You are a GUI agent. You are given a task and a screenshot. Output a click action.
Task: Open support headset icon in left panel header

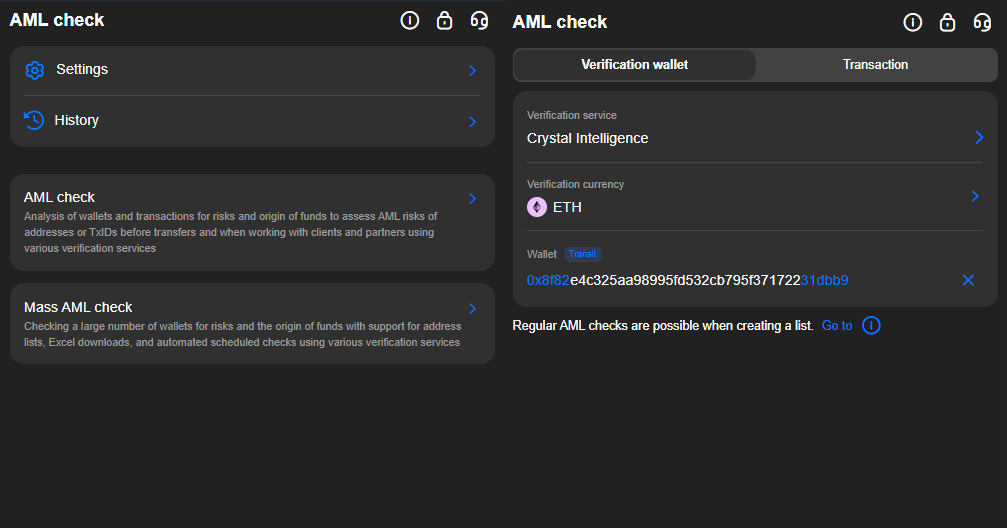[x=479, y=21]
